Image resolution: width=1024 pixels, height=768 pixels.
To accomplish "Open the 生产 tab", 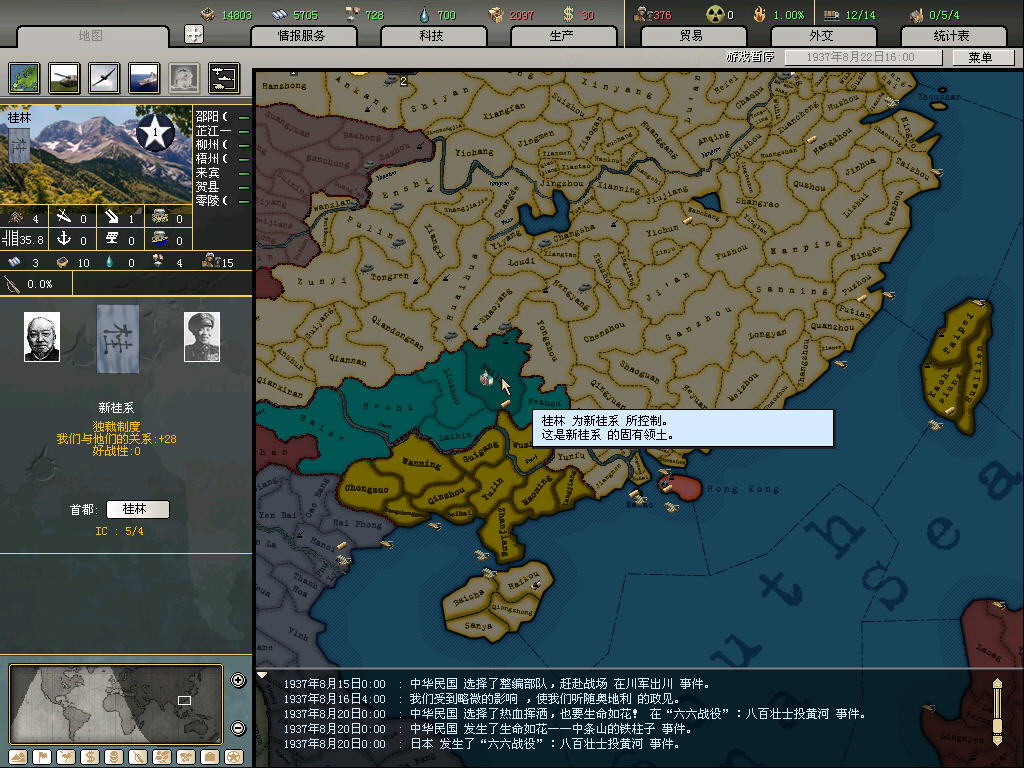I will click(x=562, y=36).
